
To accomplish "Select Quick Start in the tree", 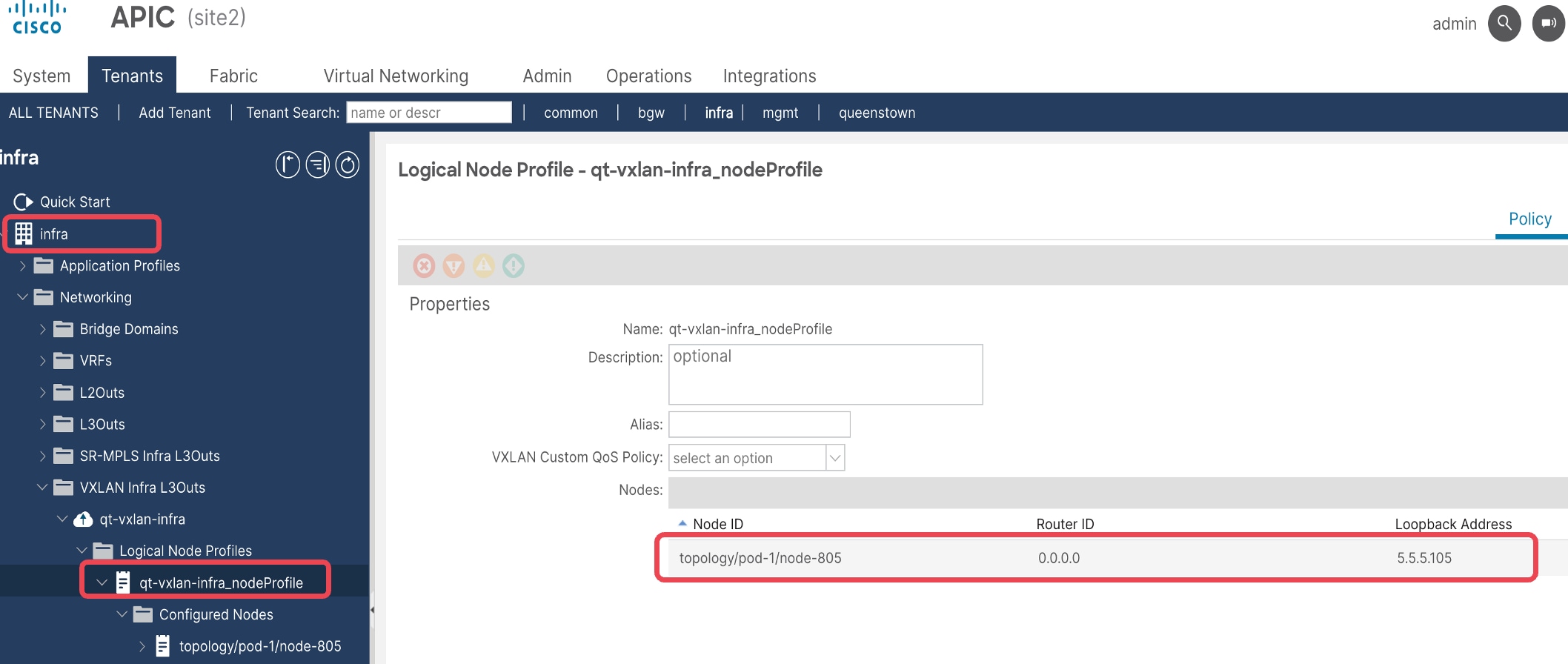I will click(x=75, y=202).
